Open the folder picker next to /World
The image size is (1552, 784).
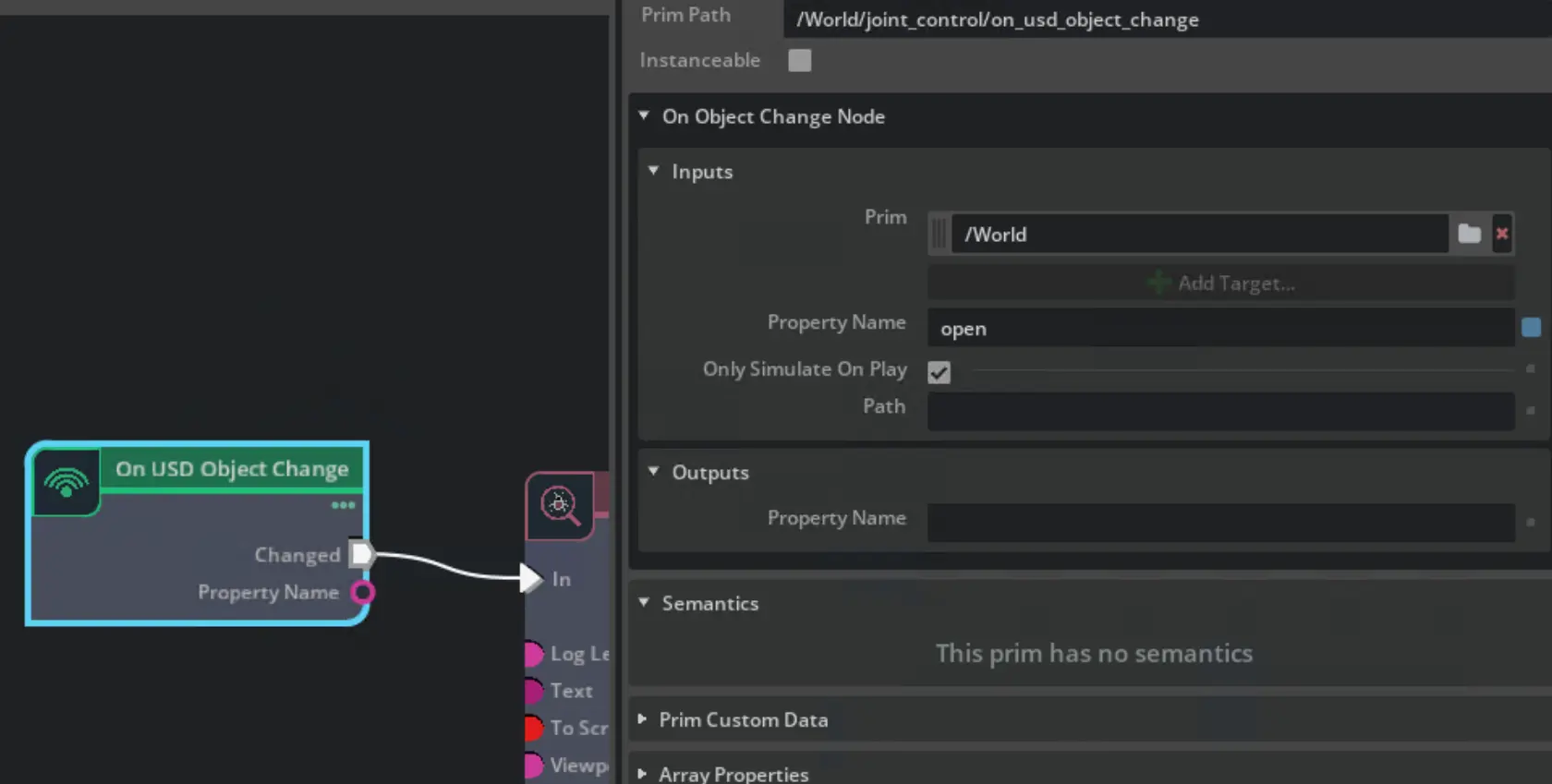pyautogui.click(x=1469, y=234)
